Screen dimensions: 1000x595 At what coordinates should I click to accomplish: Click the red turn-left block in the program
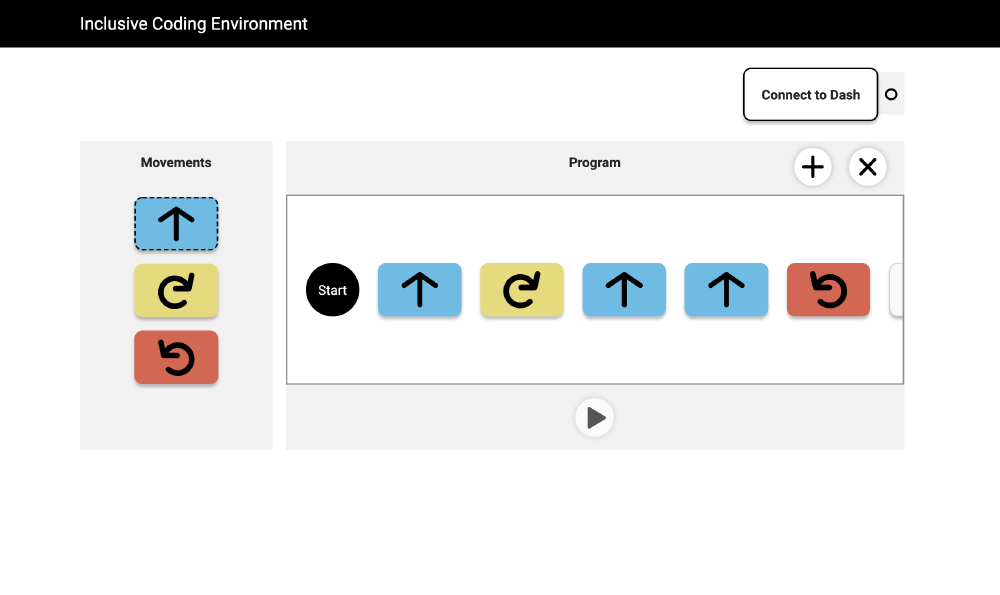(x=828, y=289)
